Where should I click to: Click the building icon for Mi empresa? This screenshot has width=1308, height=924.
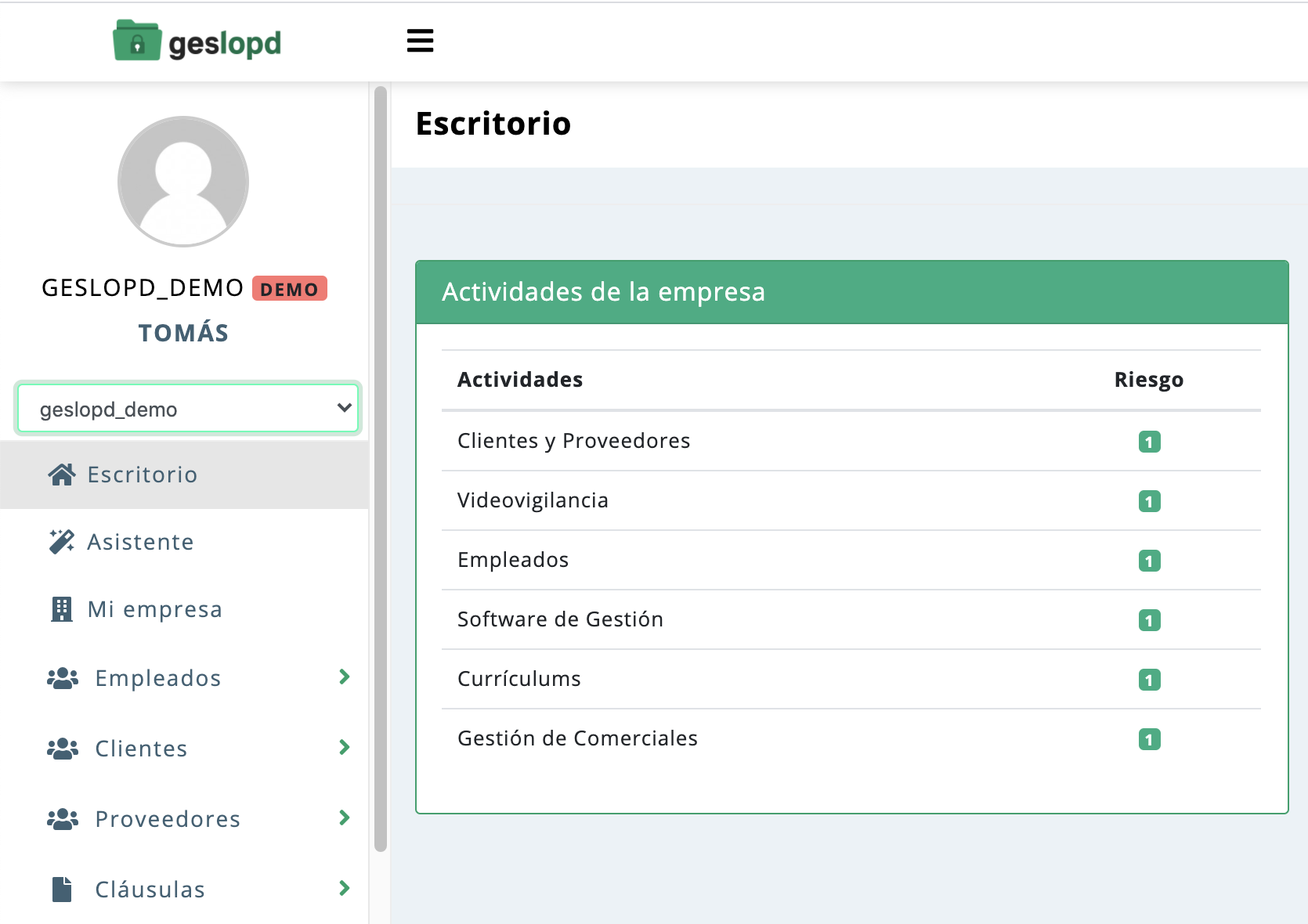click(62, 609)
